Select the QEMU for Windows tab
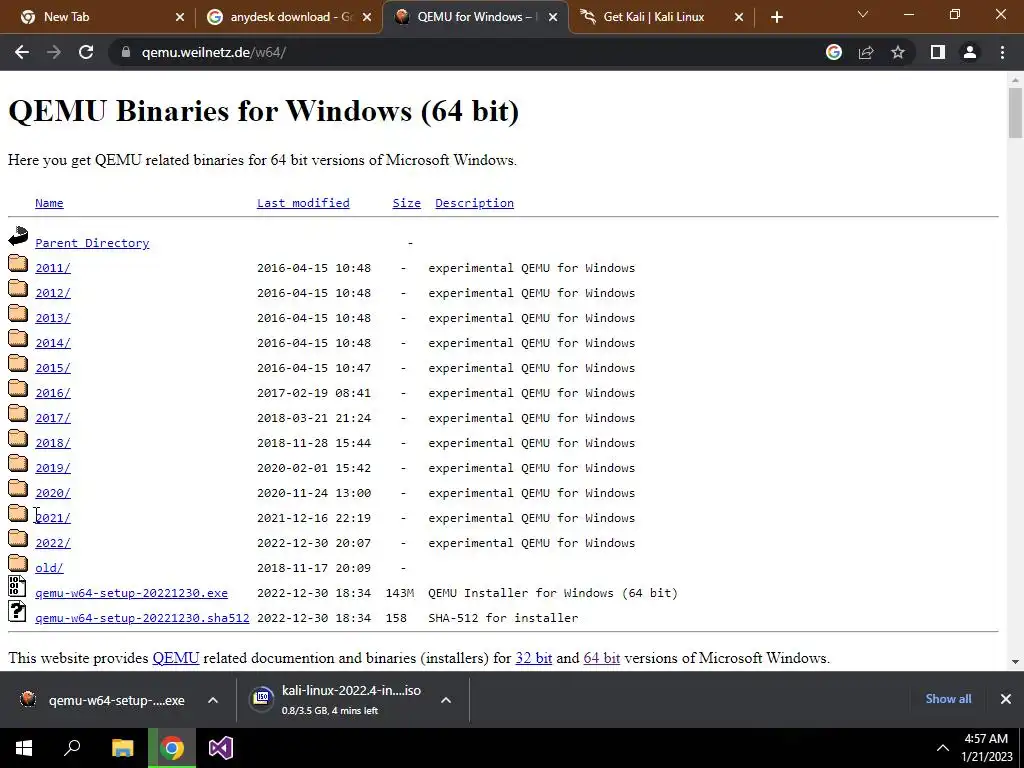 tap(477, 17)
